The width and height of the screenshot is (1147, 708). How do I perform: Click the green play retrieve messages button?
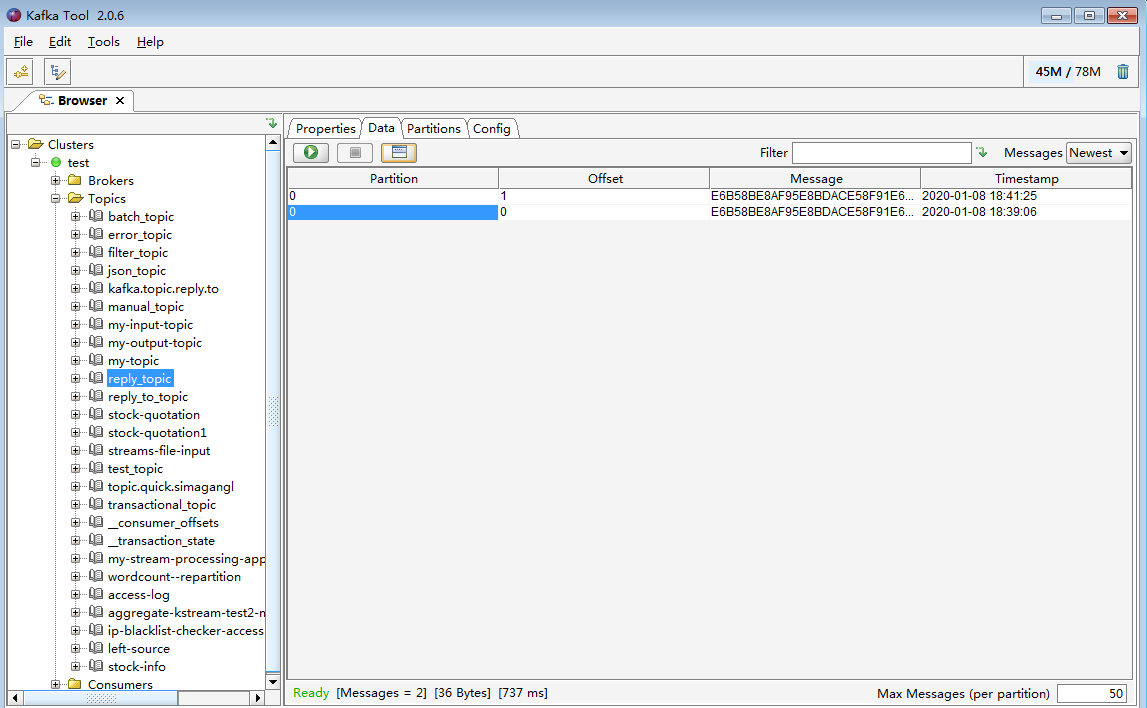click(311, 152)
